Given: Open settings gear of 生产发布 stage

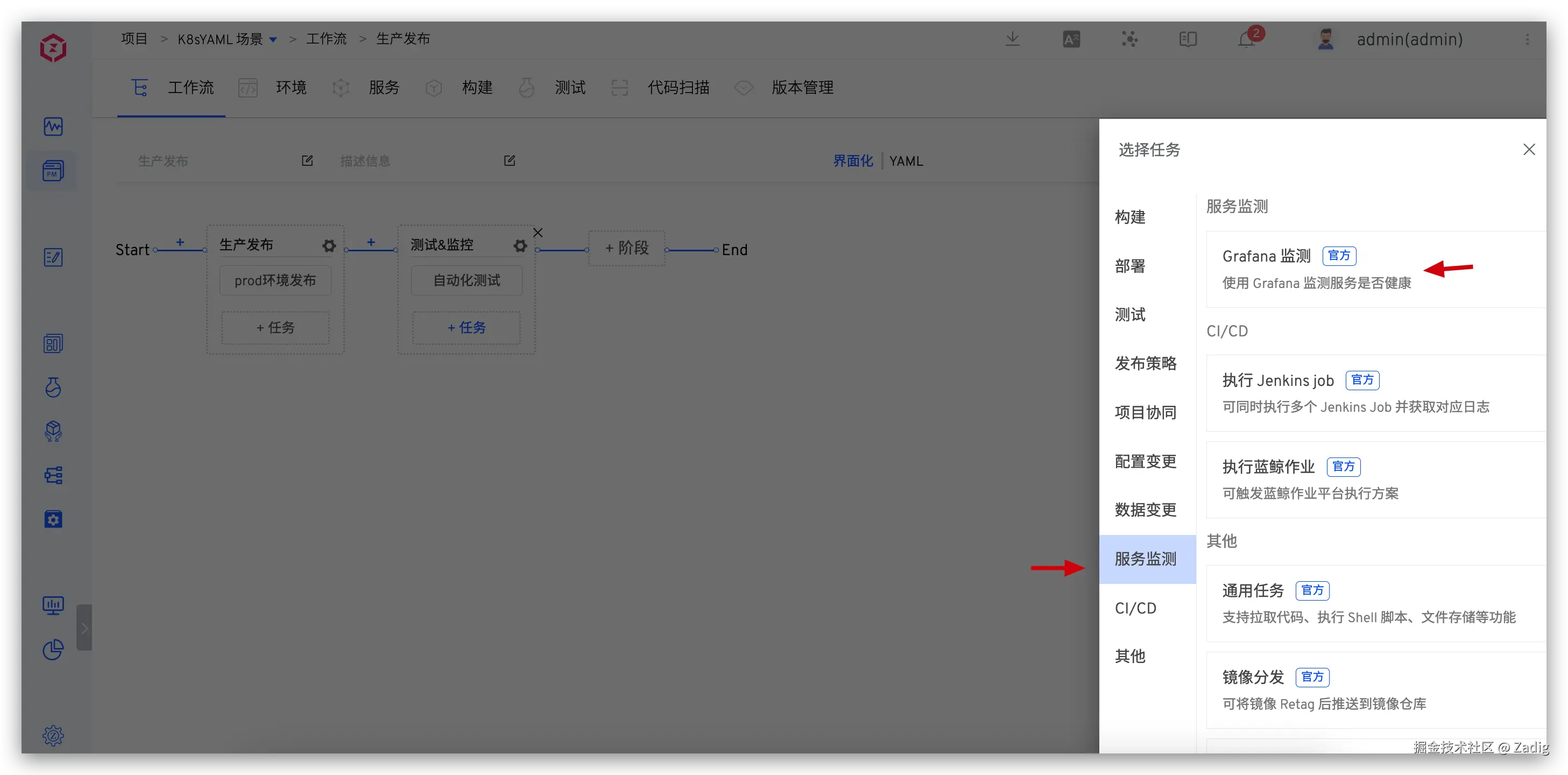Looking at the screenshot, I should 329,245.
